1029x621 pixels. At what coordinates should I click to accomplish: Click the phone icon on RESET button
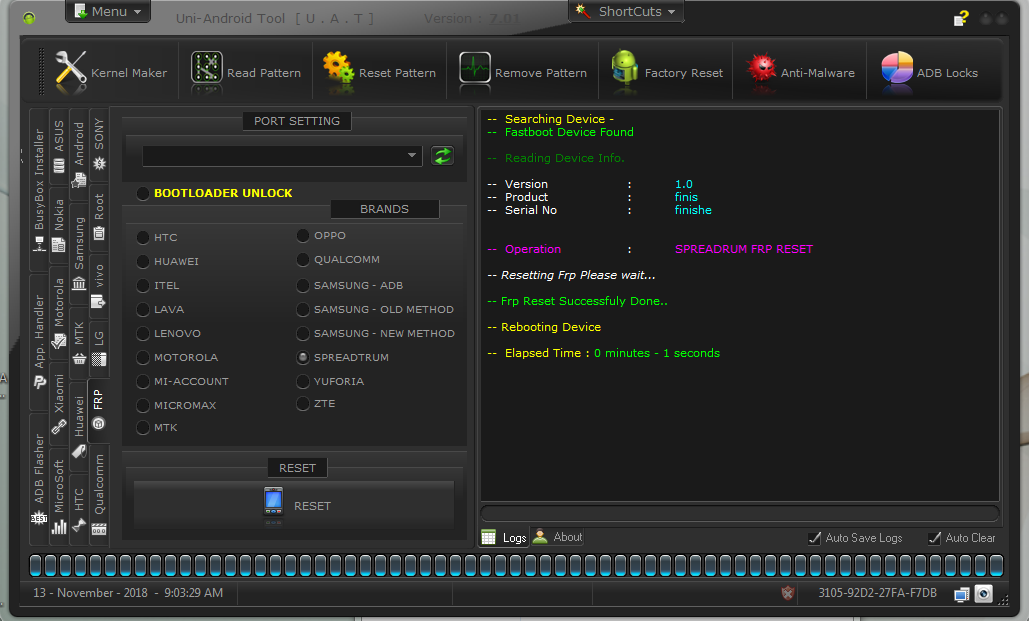(273, 503)
